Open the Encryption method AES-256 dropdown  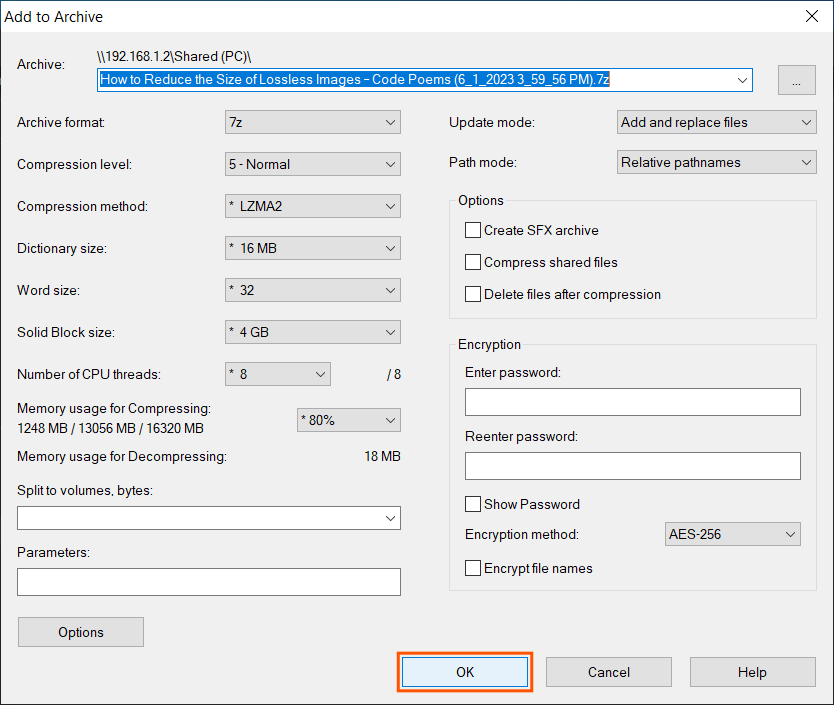point(733,534)
